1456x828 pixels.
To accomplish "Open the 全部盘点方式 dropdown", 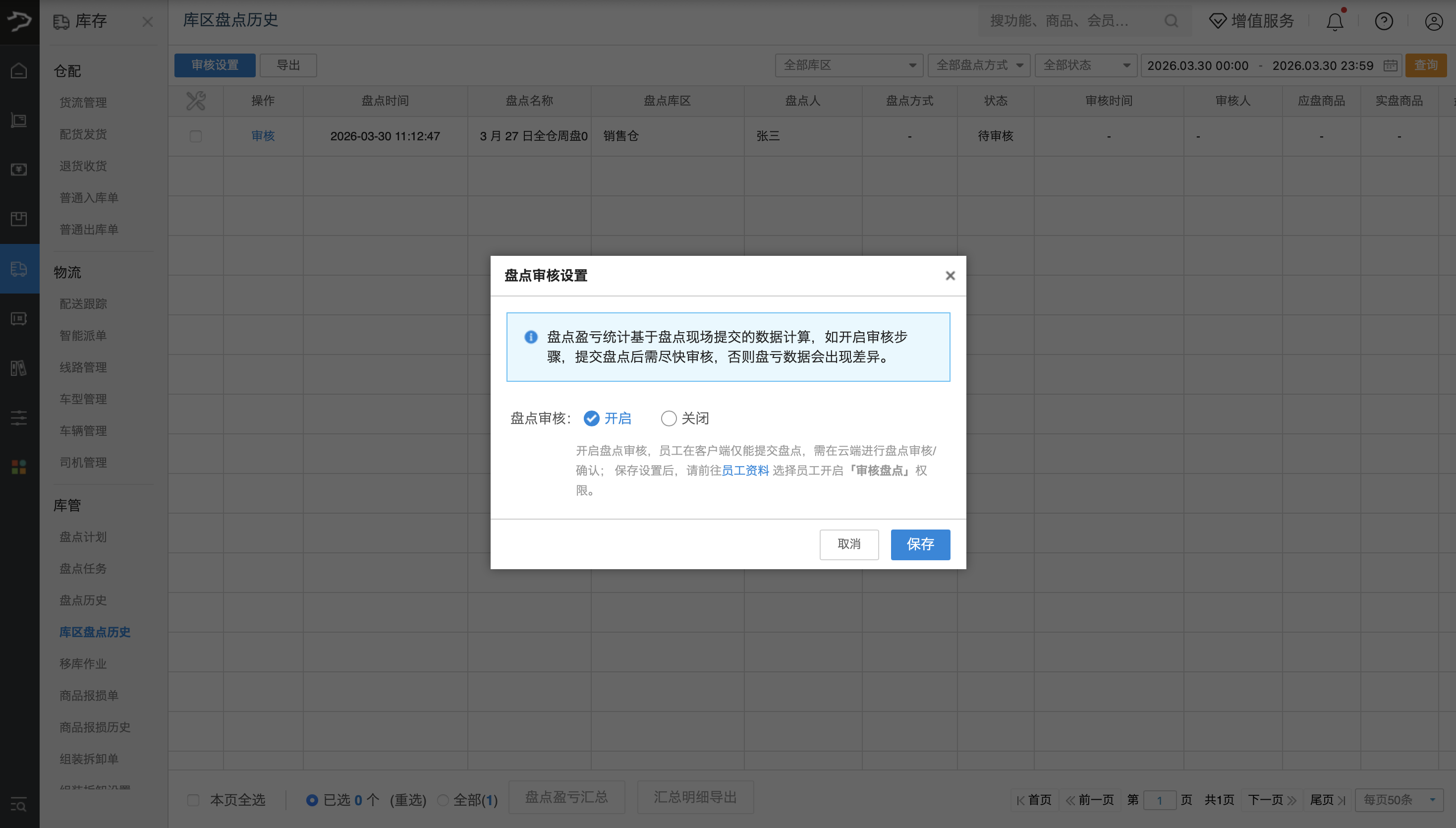I will click(980, 65).
